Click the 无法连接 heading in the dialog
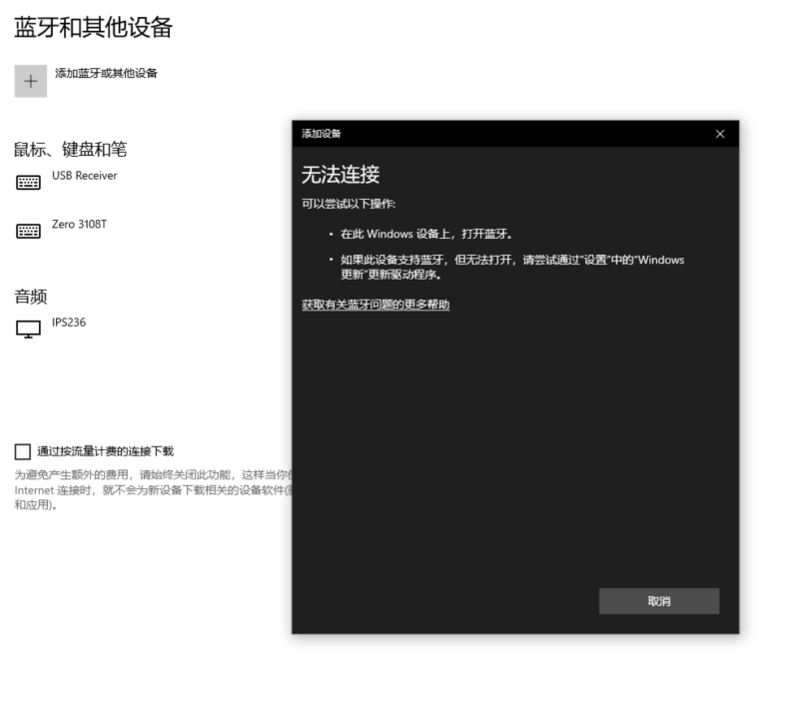The height and width of the screenshot is (701, 799). (x=341, y=175)
